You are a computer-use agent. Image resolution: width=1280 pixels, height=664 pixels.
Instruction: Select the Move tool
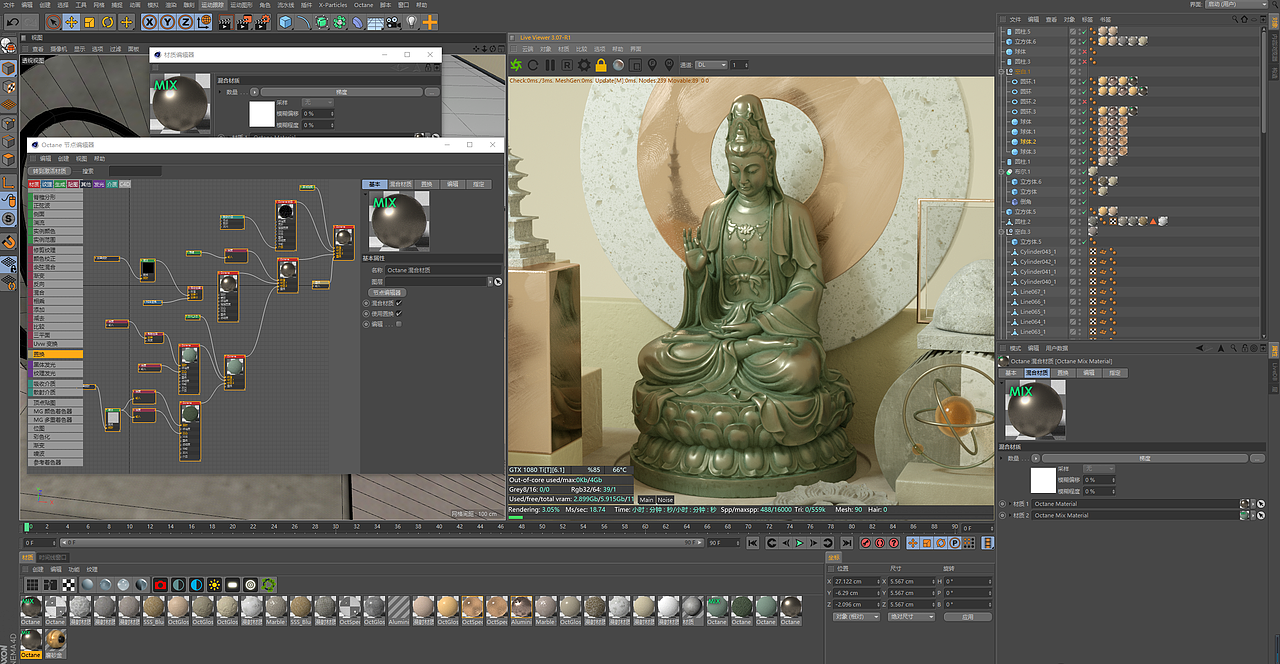pos(72,22)
